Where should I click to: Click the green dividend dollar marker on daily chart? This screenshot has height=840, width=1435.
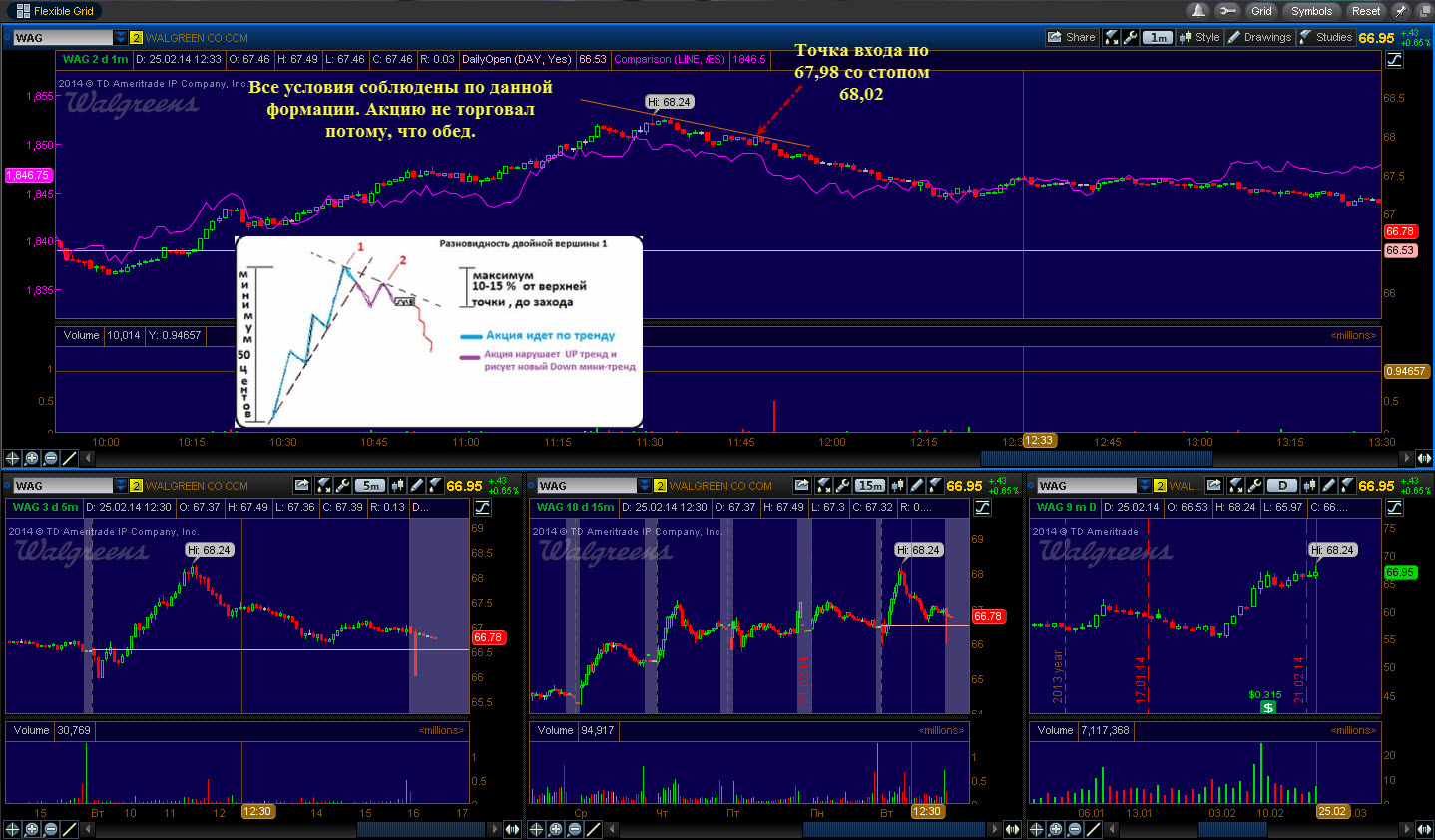click(x=1268, y=707)
